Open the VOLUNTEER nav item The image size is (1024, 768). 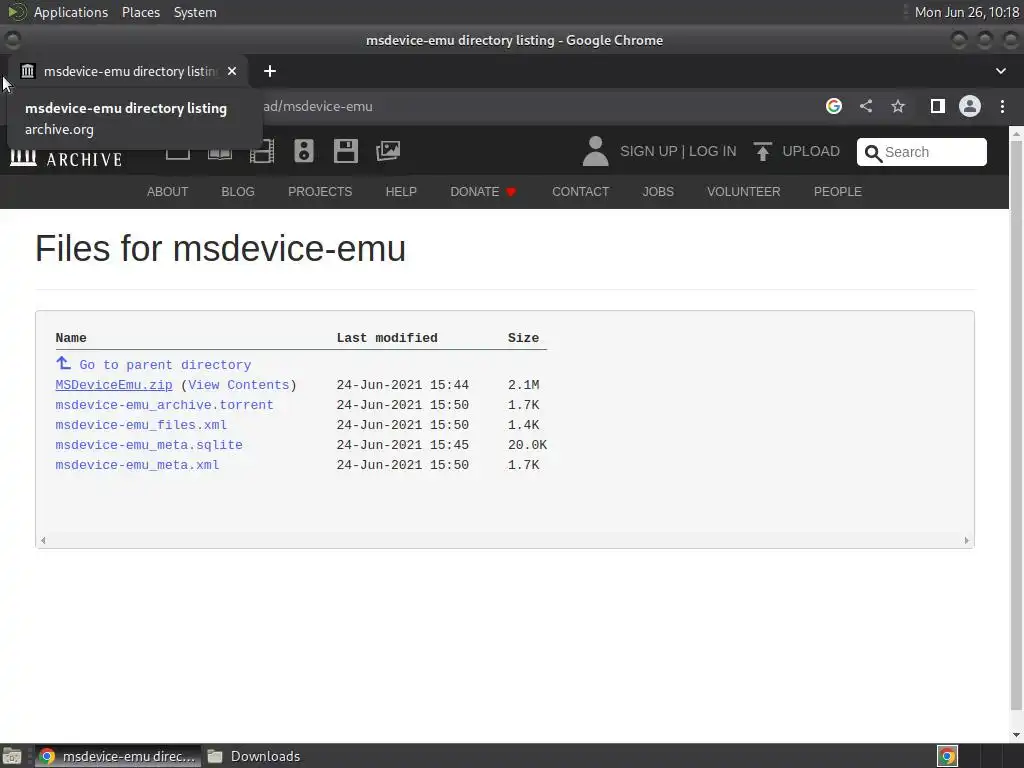(x=743, y=191)
